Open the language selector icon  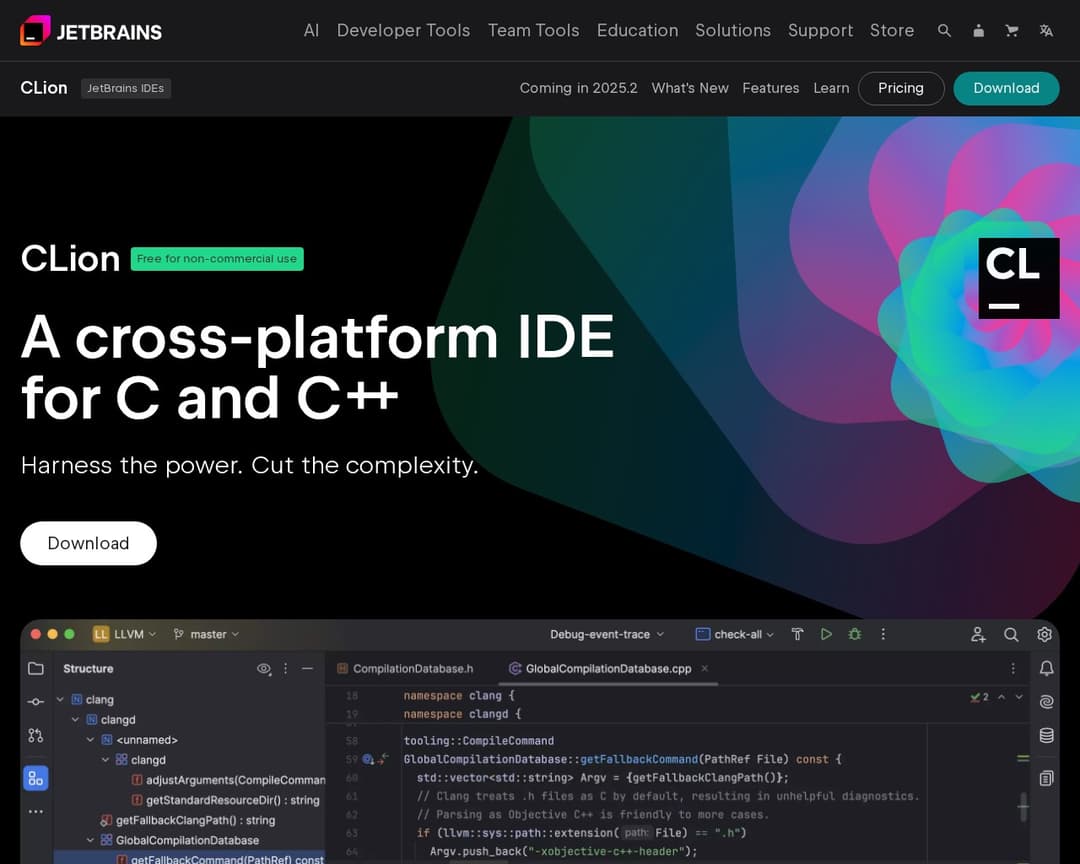[1046, 31]
